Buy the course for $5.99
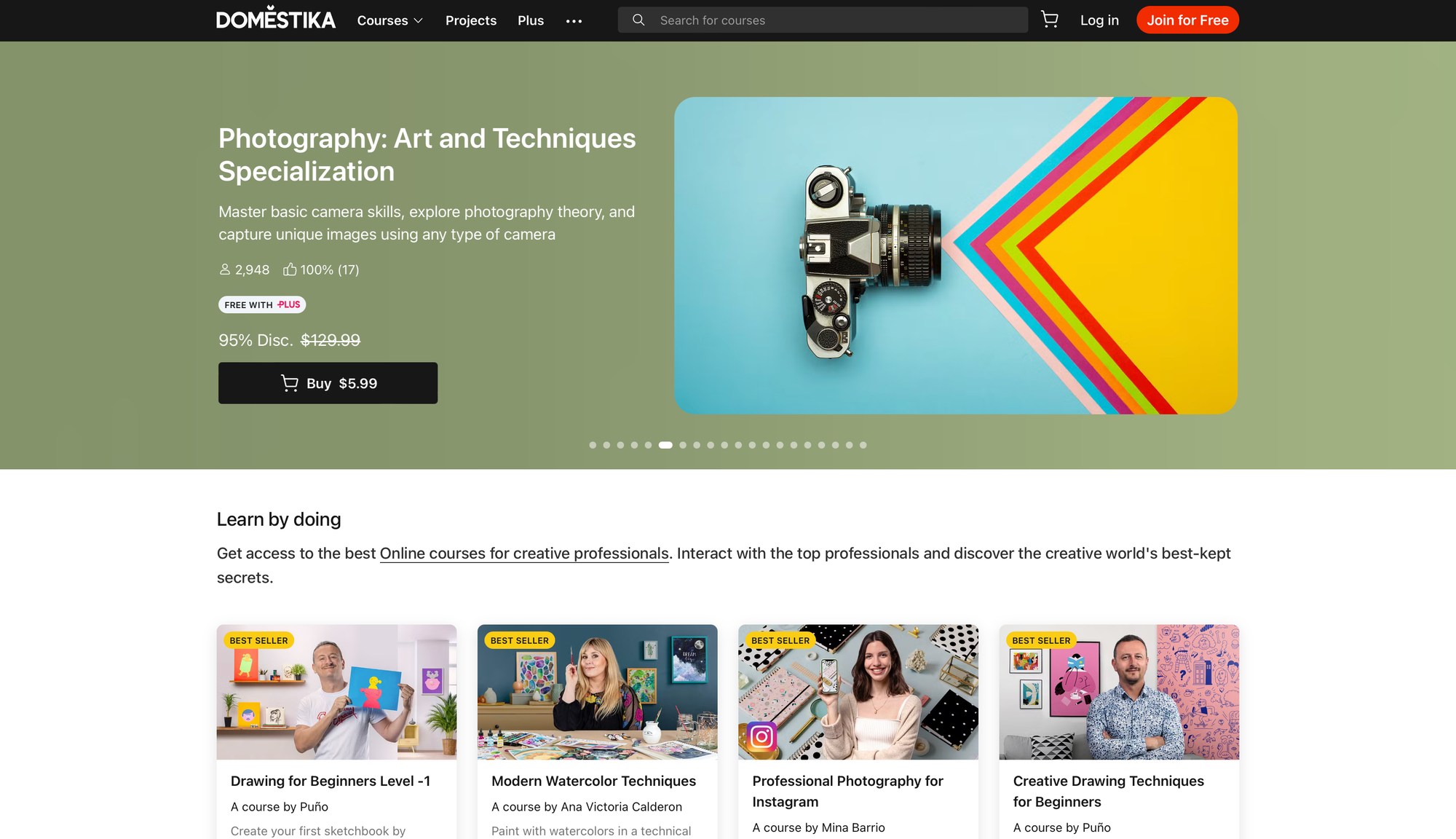Screen dimensions: 1456x839 [328, 383]
